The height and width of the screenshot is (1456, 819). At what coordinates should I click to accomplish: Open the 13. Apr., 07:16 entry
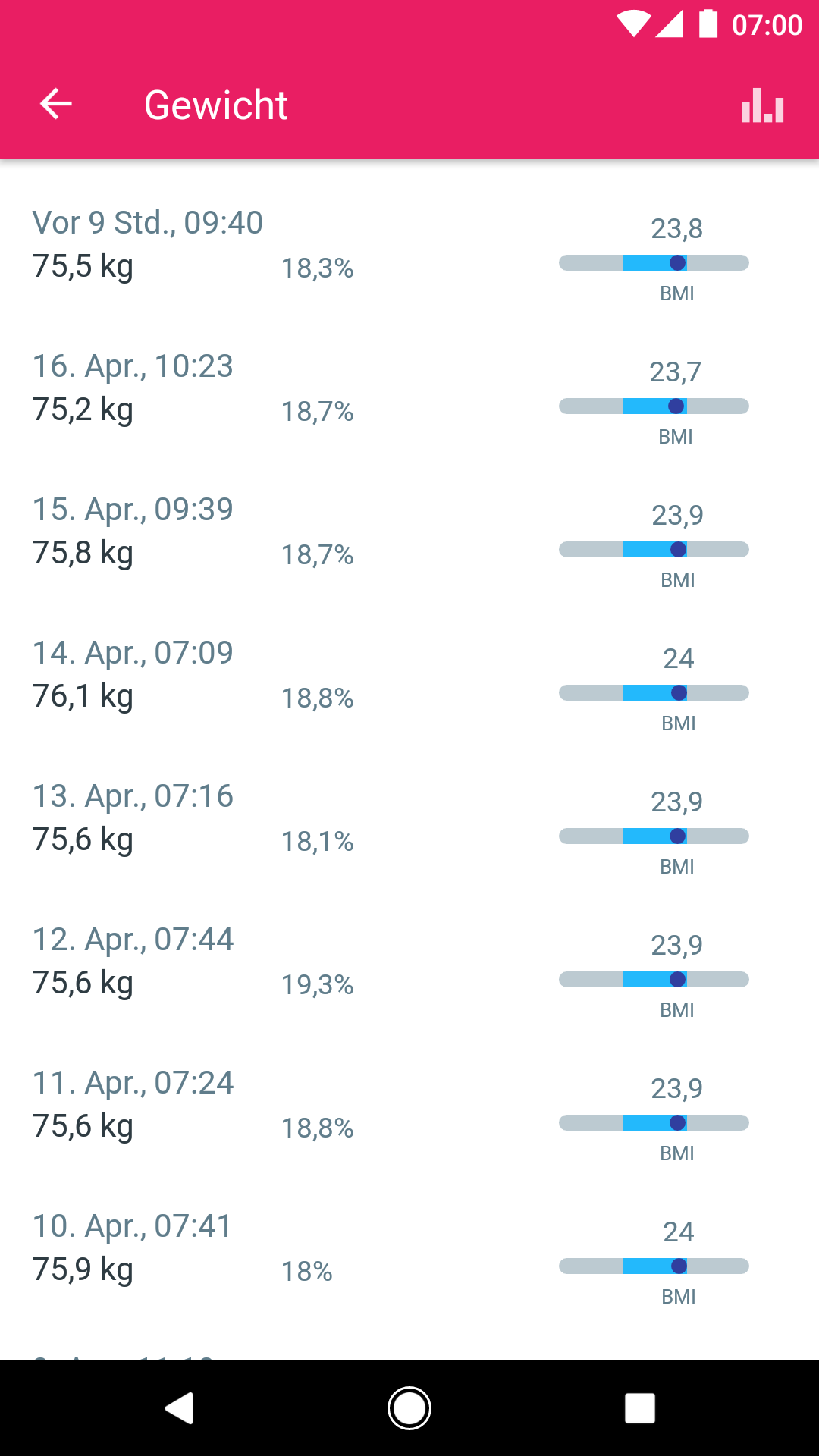point(133,817)
